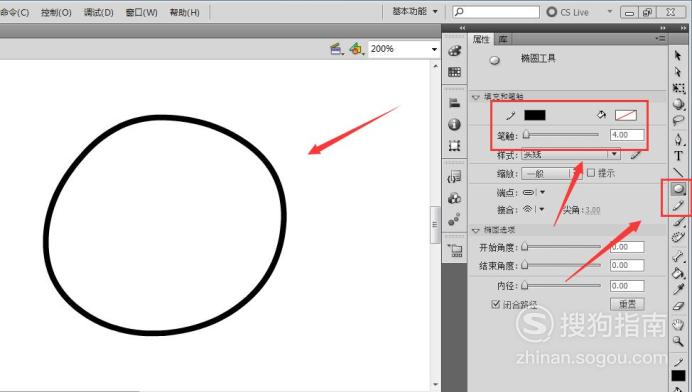Collapse the 椭圆选项 section
692x392 pixels.
476,230
